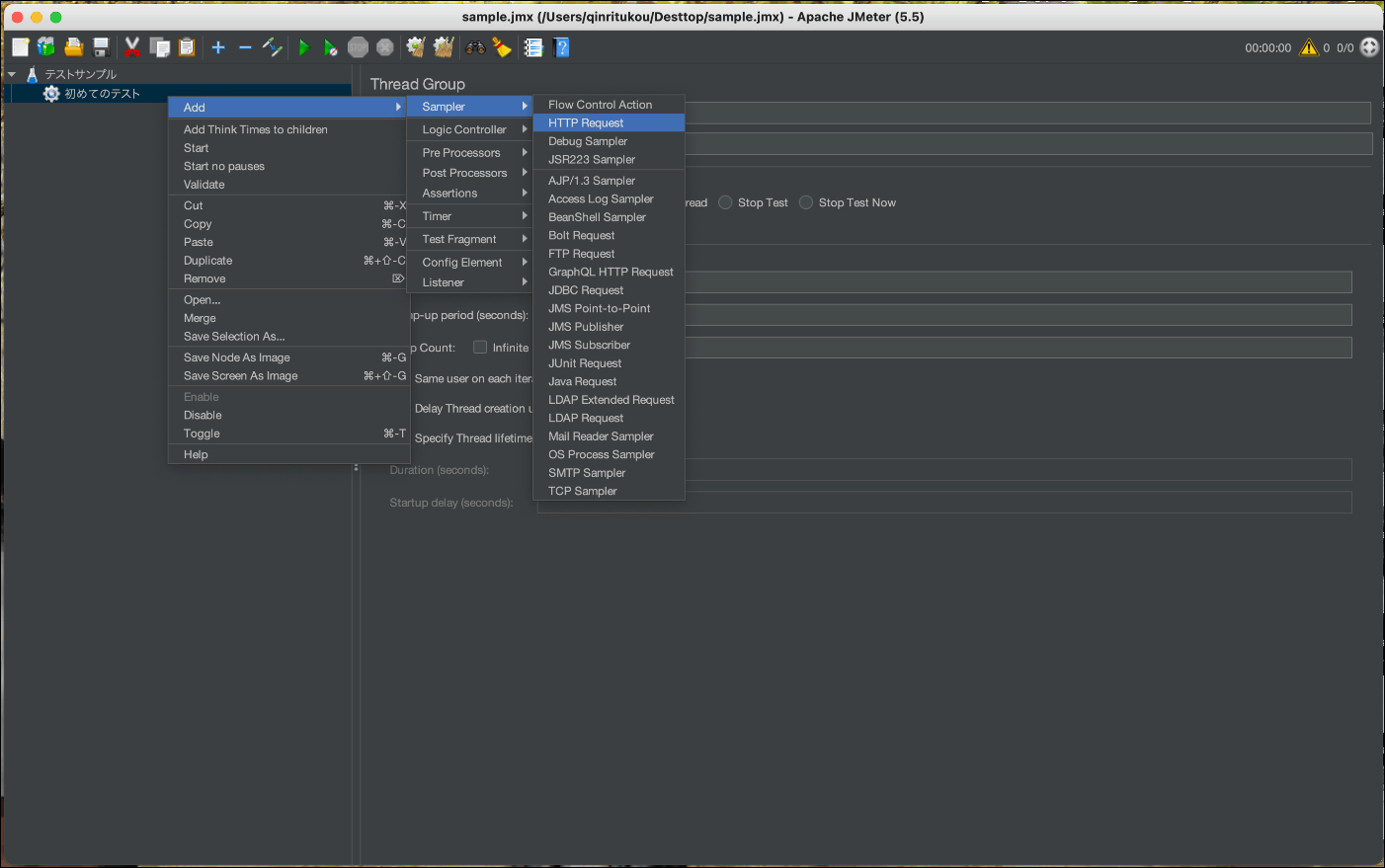Click the yellow warning log icon
This screenshot has height=868, width=1385.
coord(1309,47)
